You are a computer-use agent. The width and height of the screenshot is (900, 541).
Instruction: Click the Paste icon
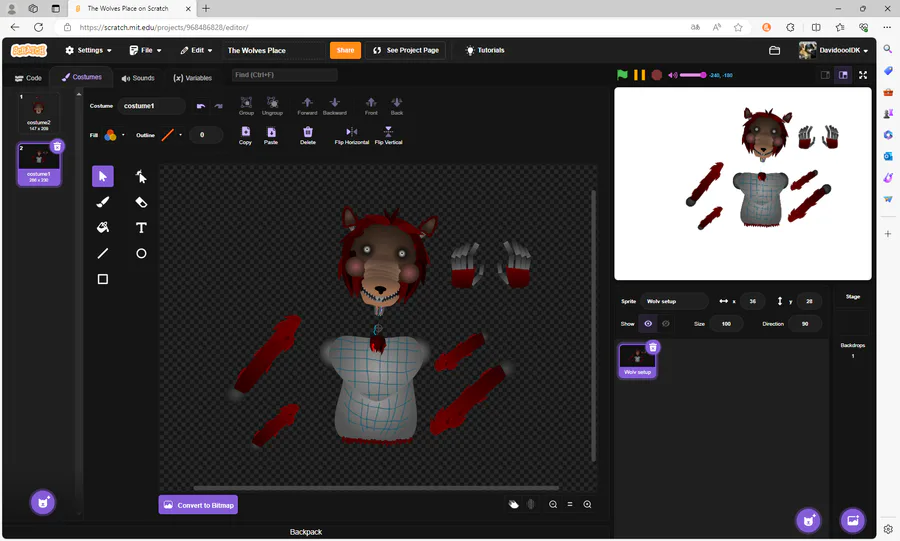(x=271, y=135)
